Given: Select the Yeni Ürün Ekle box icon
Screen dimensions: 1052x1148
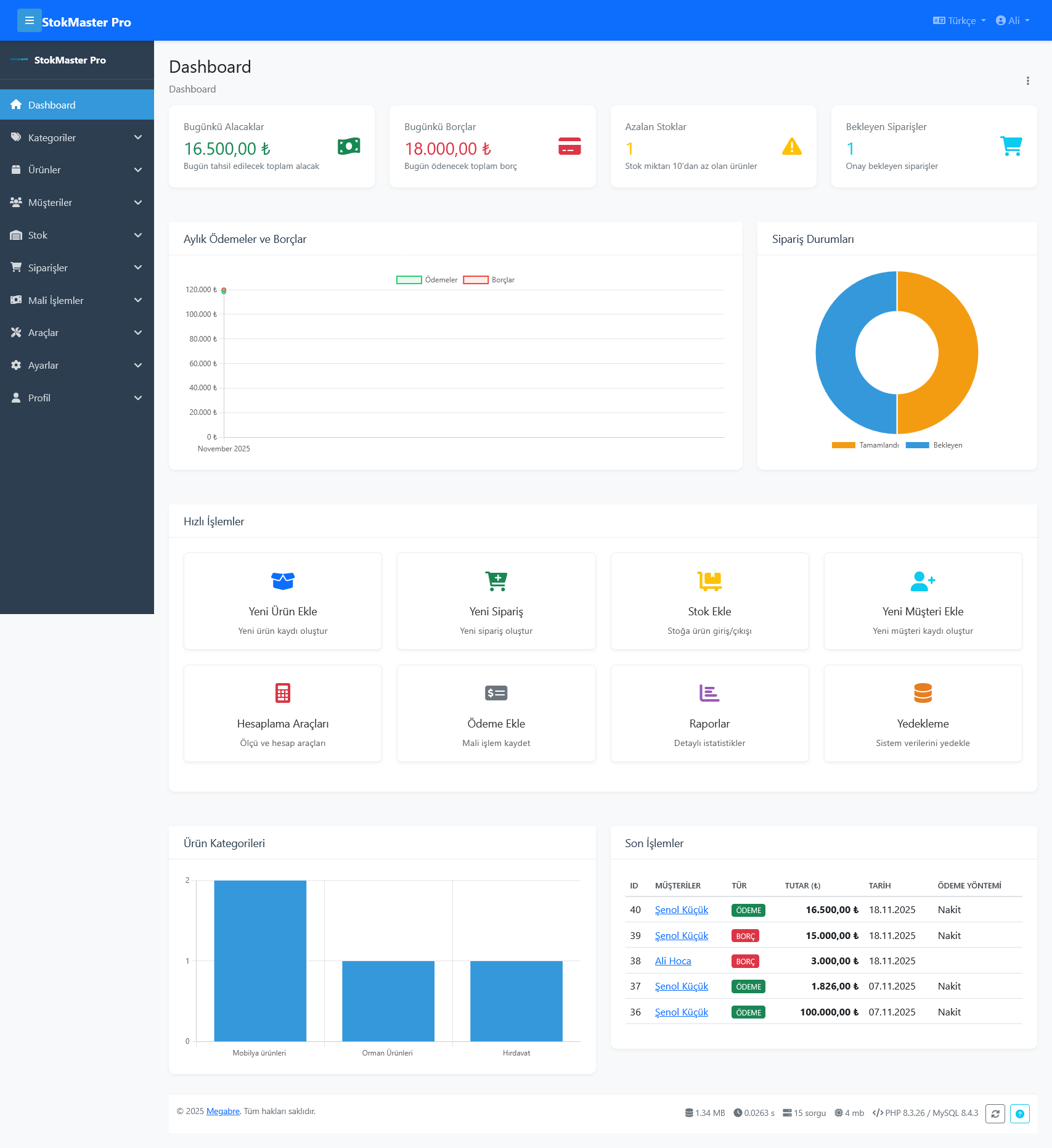Looking at the screenshot, I should pos(282,580).
